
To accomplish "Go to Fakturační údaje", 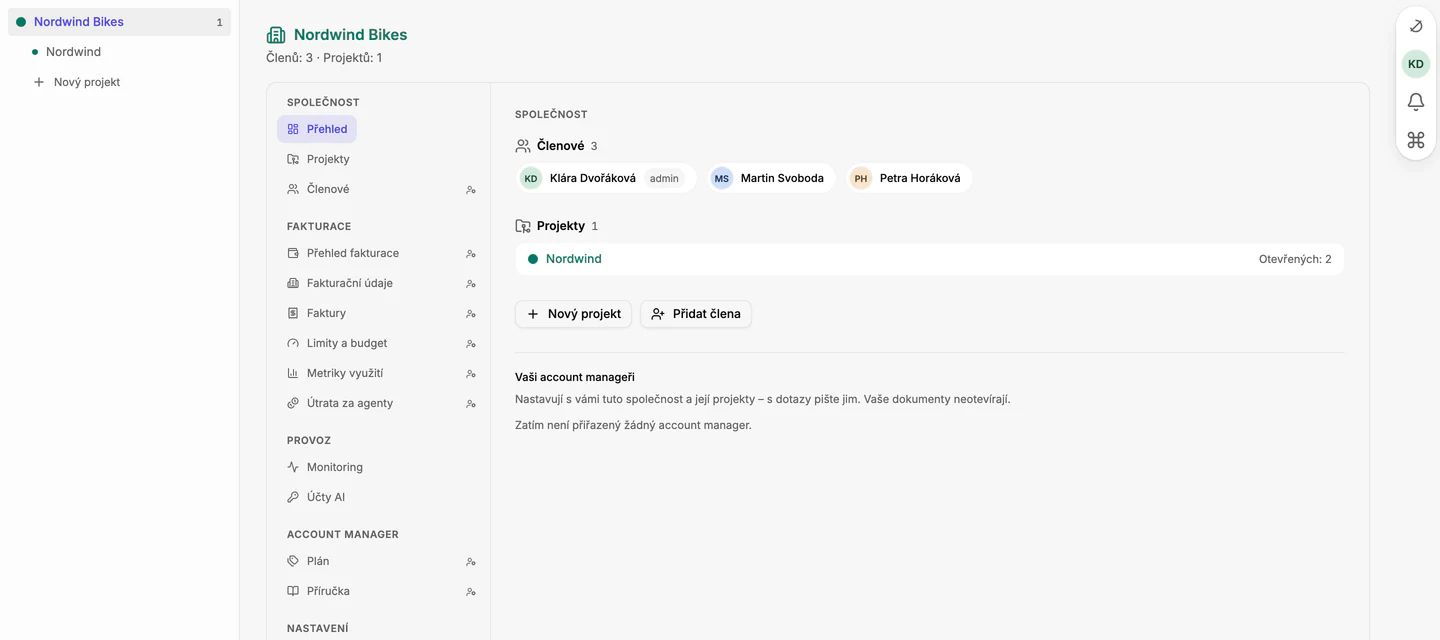I will click(x=378, y=283).
